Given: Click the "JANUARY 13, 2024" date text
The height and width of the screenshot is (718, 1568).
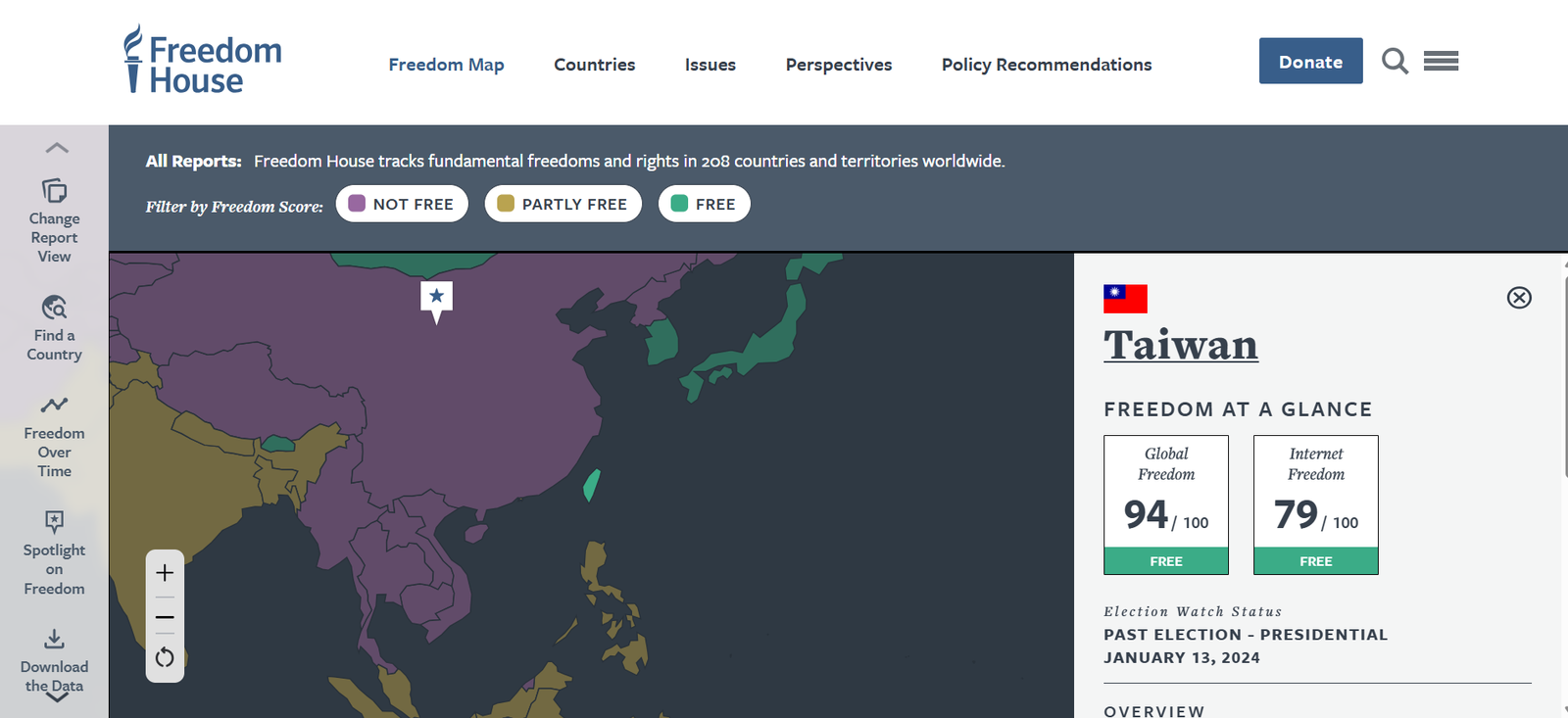Looking at the screenshot, I should click(x=1182, y=658).
